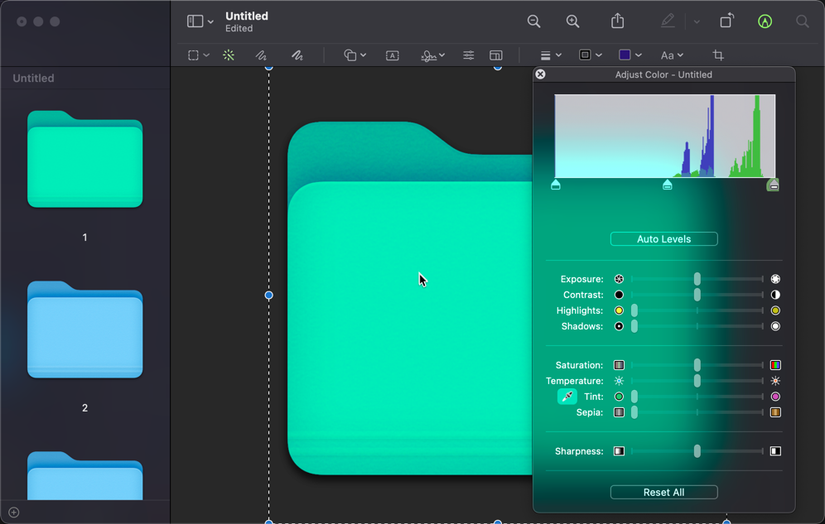Toggle the Adjust Color sliders icon

point(468,55)
